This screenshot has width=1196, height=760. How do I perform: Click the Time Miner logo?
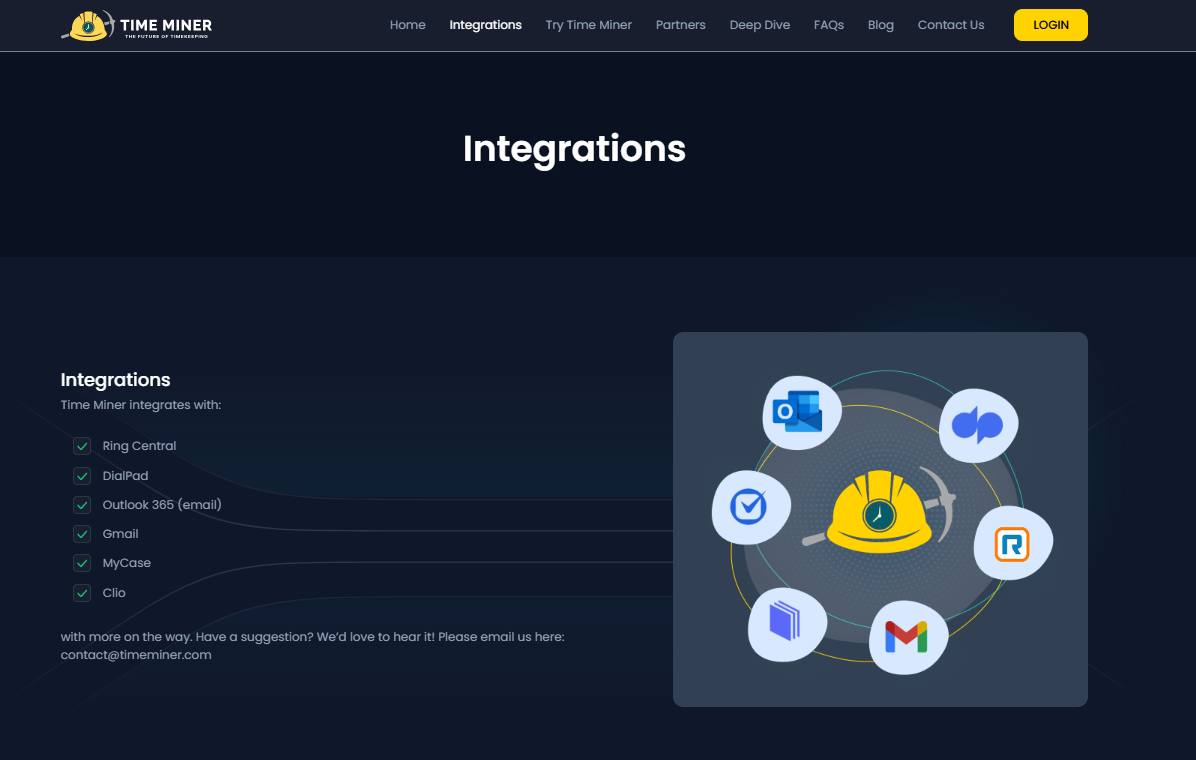click(137, 25)
